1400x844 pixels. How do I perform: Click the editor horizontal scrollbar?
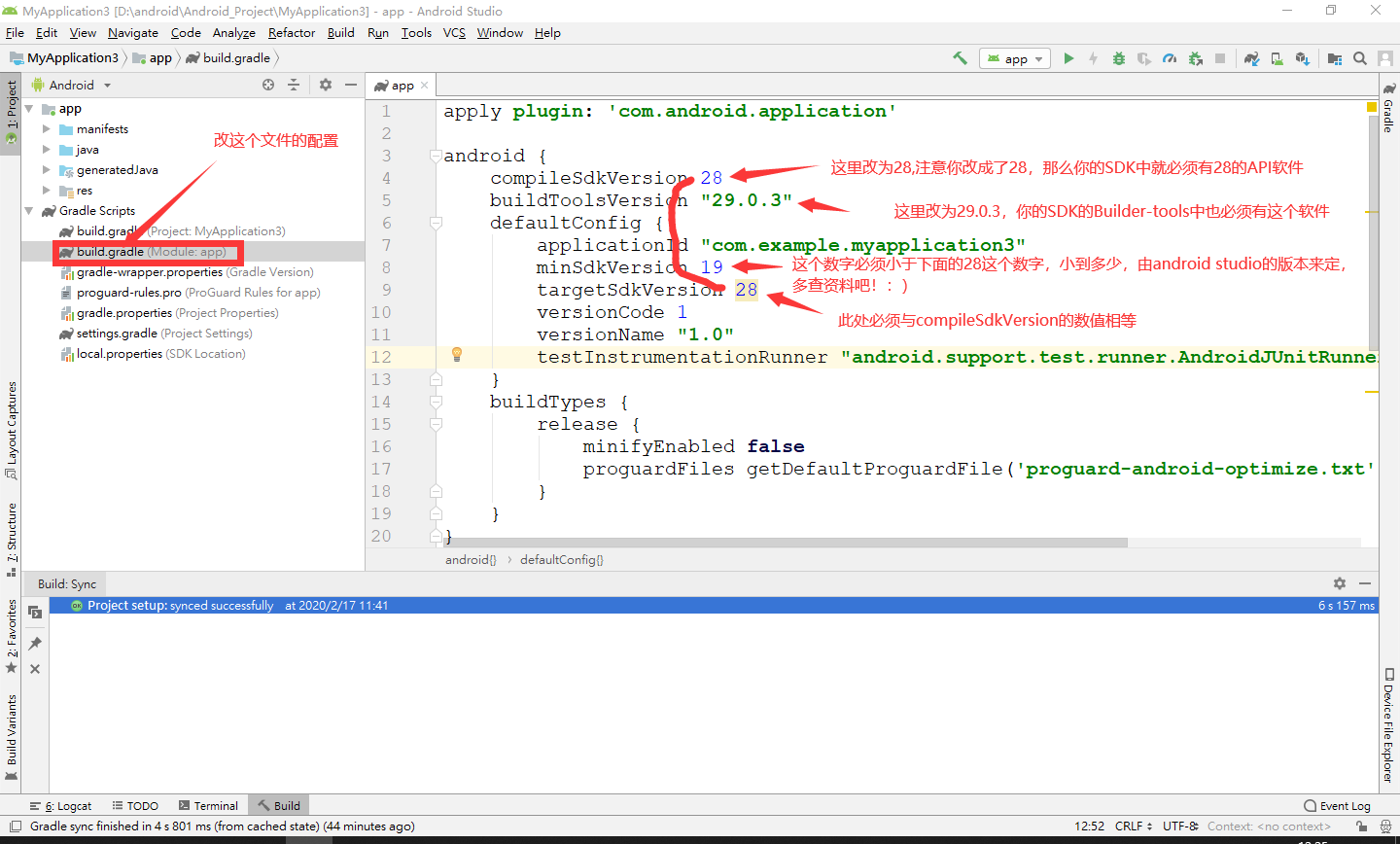click(x=786, y=543)
